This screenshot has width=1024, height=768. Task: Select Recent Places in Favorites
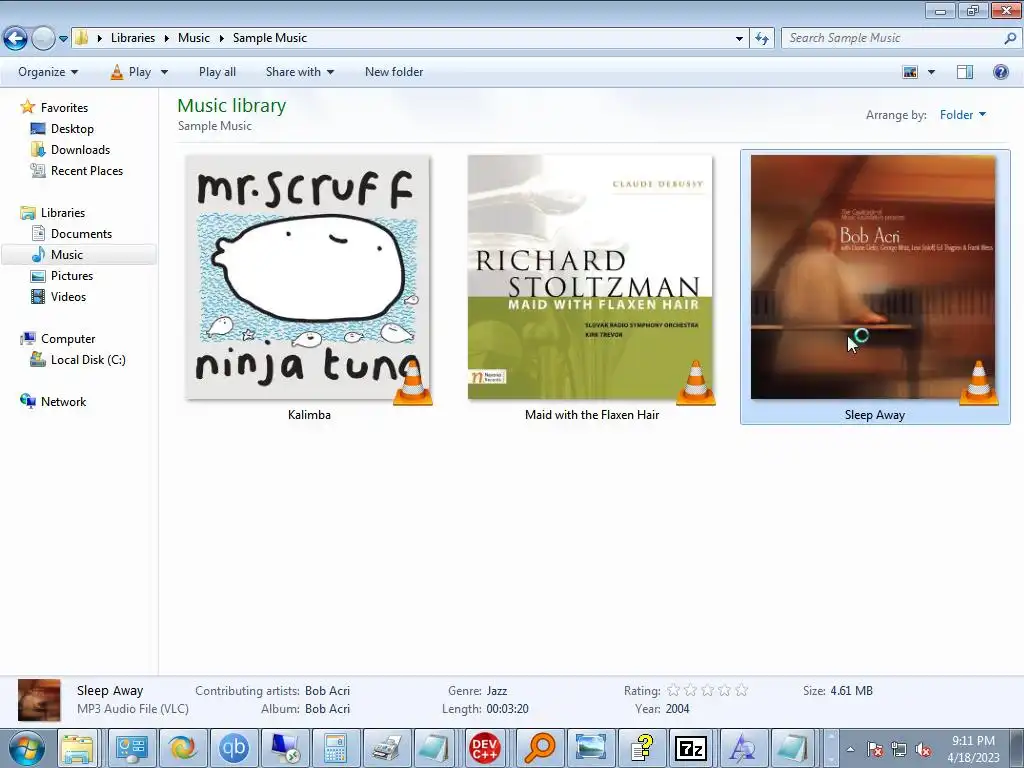[87, 170]
